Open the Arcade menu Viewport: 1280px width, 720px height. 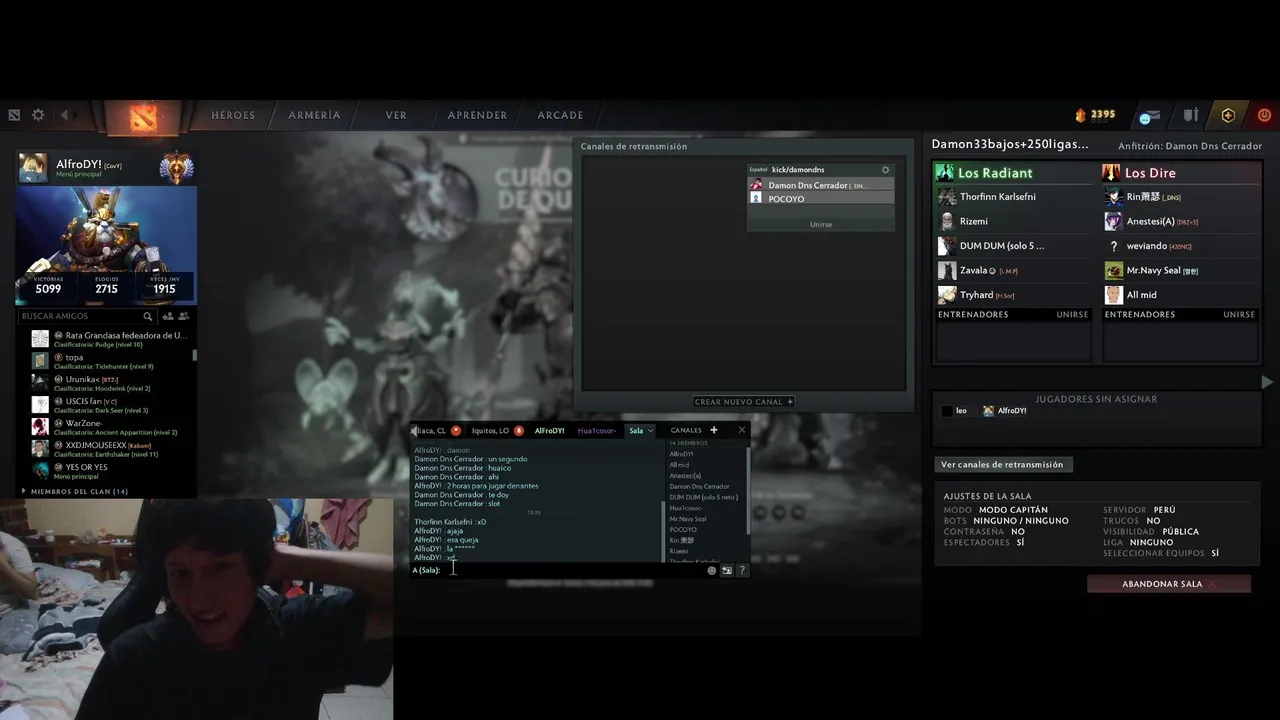pyautogui.click(x=560, y=115)
